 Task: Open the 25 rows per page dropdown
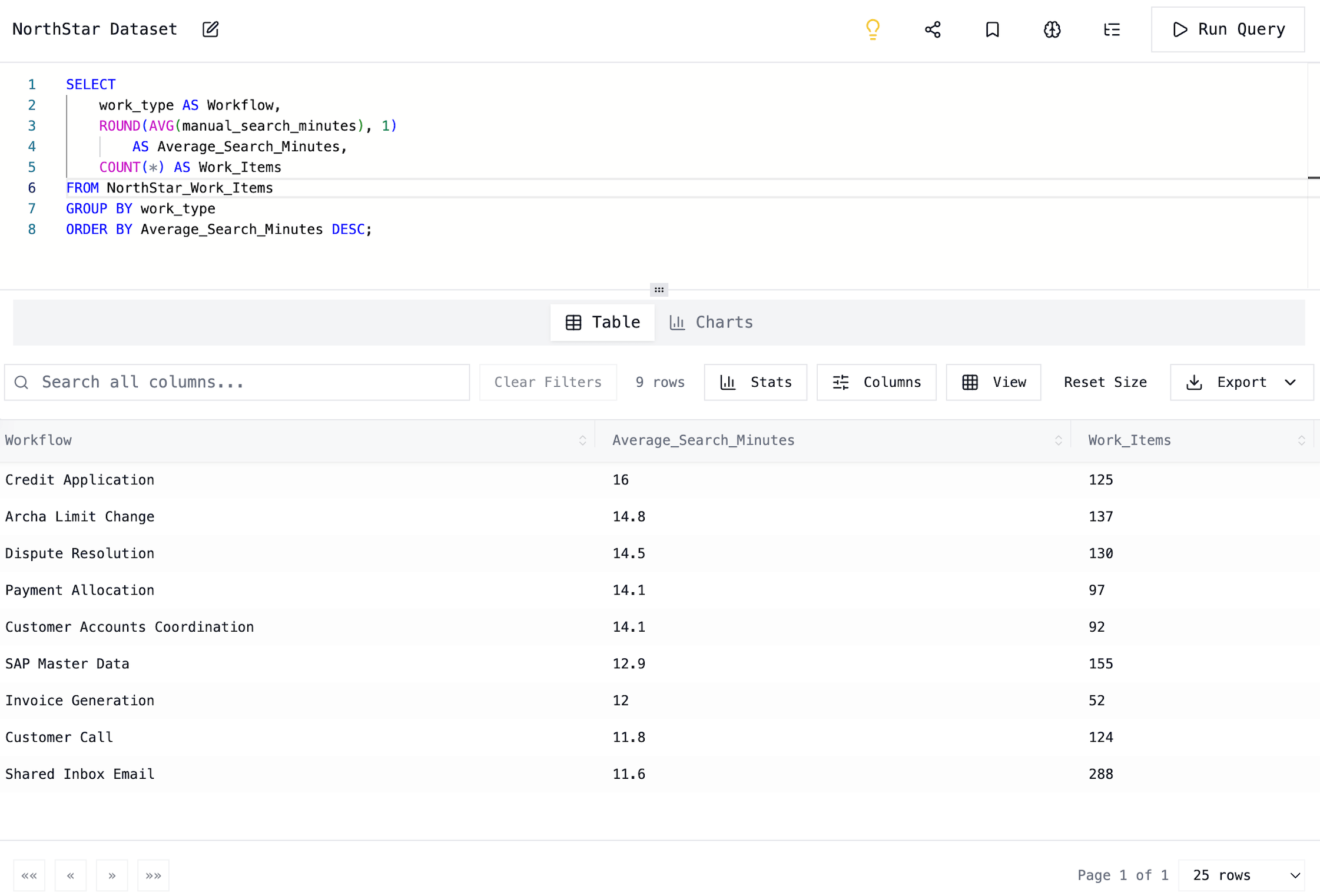pyautogui.click(x=1242, y=875)
